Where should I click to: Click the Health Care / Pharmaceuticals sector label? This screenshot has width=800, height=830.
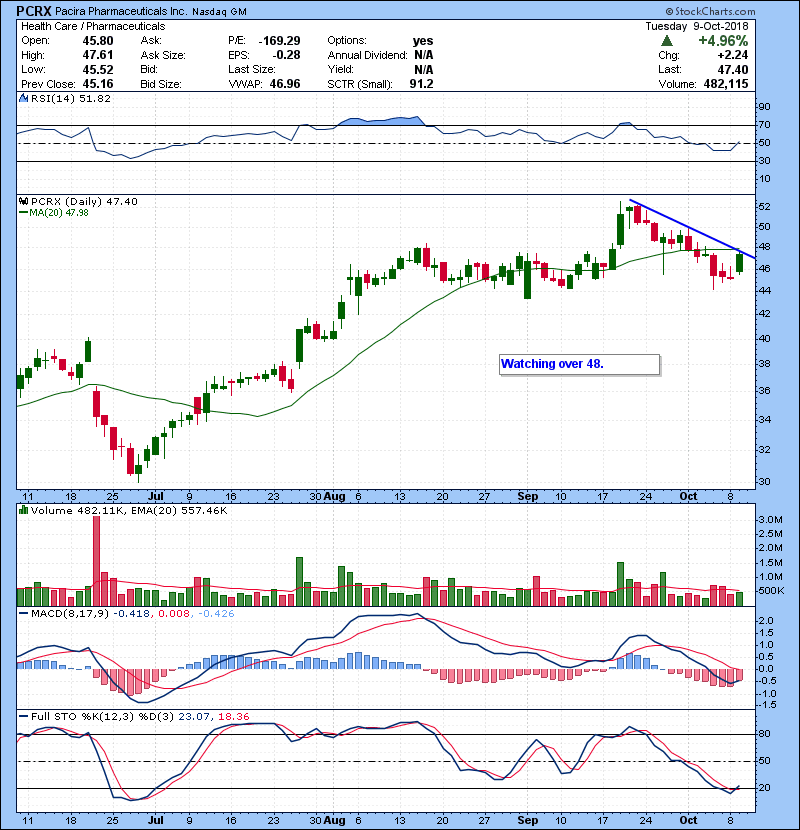coord(93,26)
